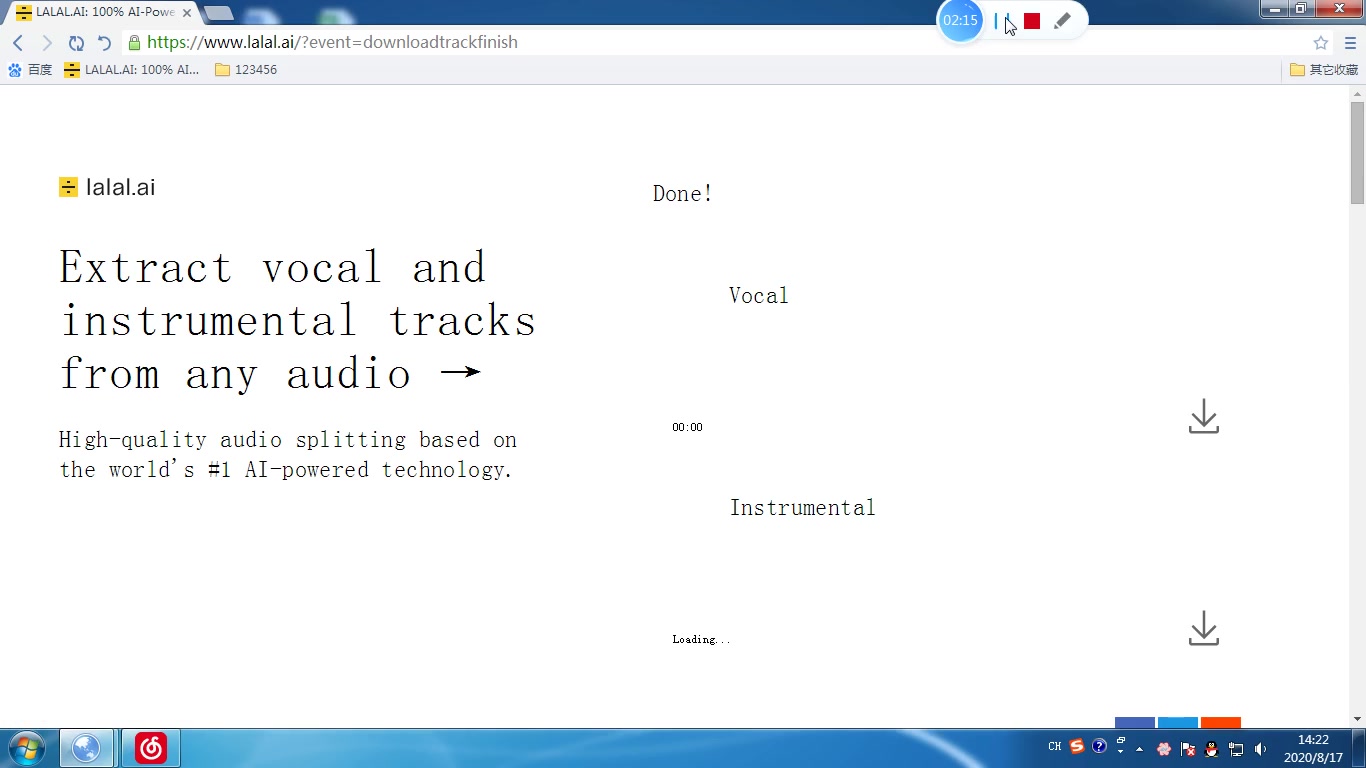The image size is (1366, 768).
Task: Open a new tab
Action: click(218, 13)
